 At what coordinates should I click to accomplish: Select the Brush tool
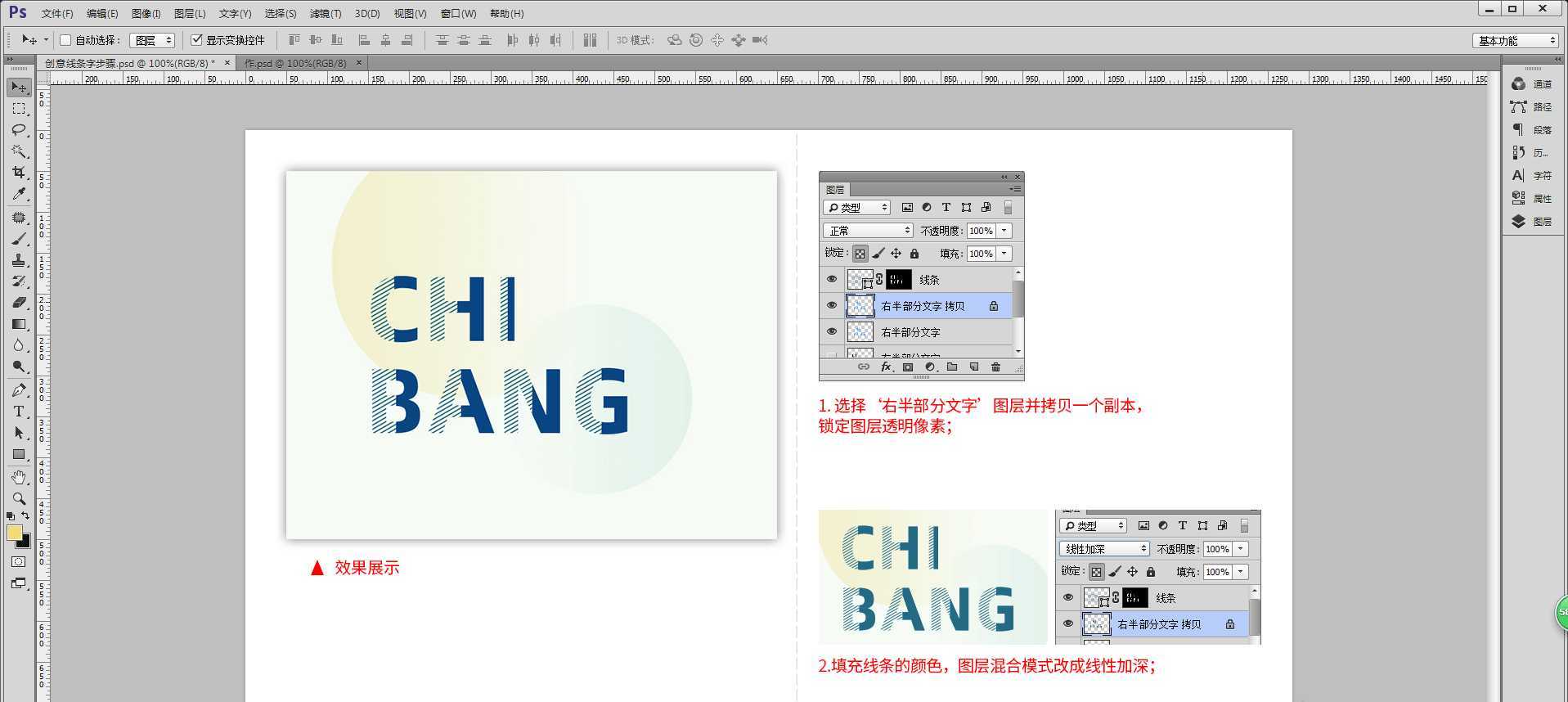19,239
